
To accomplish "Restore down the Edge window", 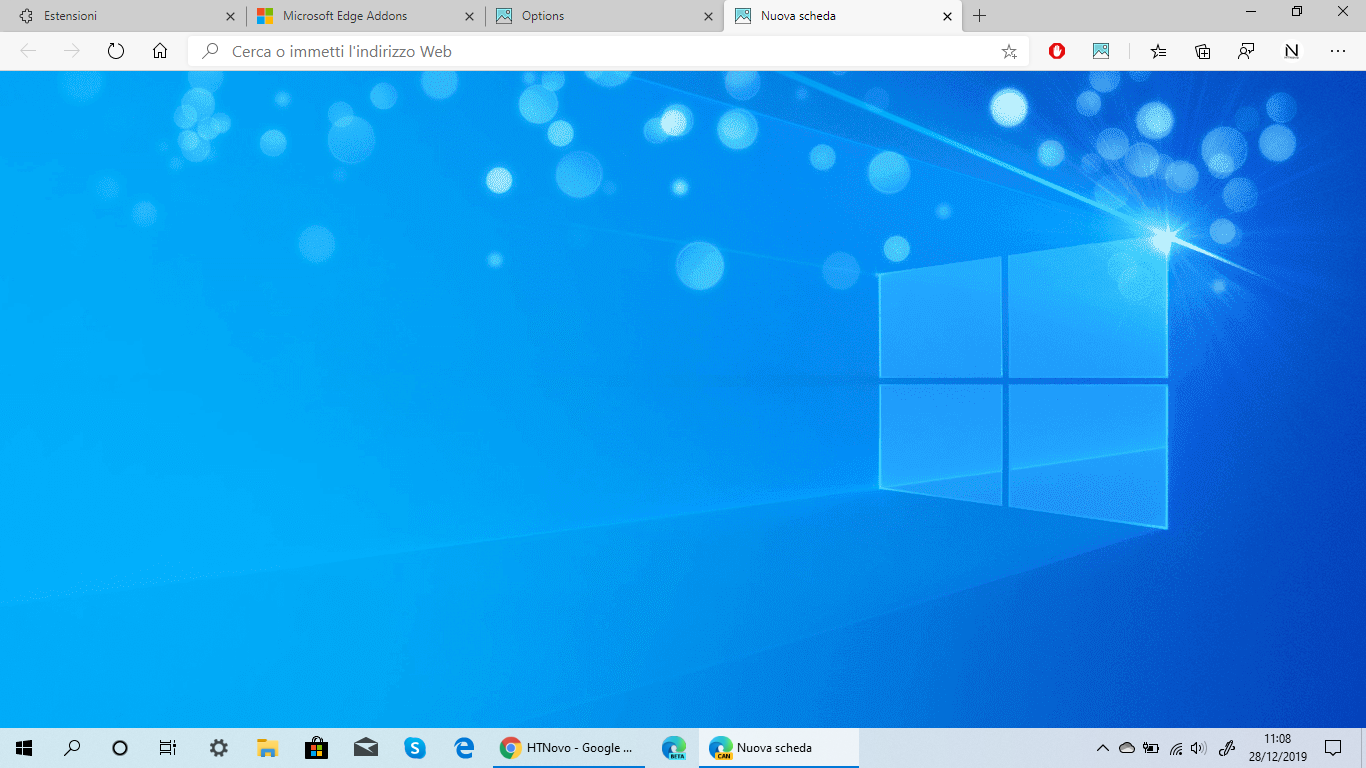I will tap(1297, 11).
